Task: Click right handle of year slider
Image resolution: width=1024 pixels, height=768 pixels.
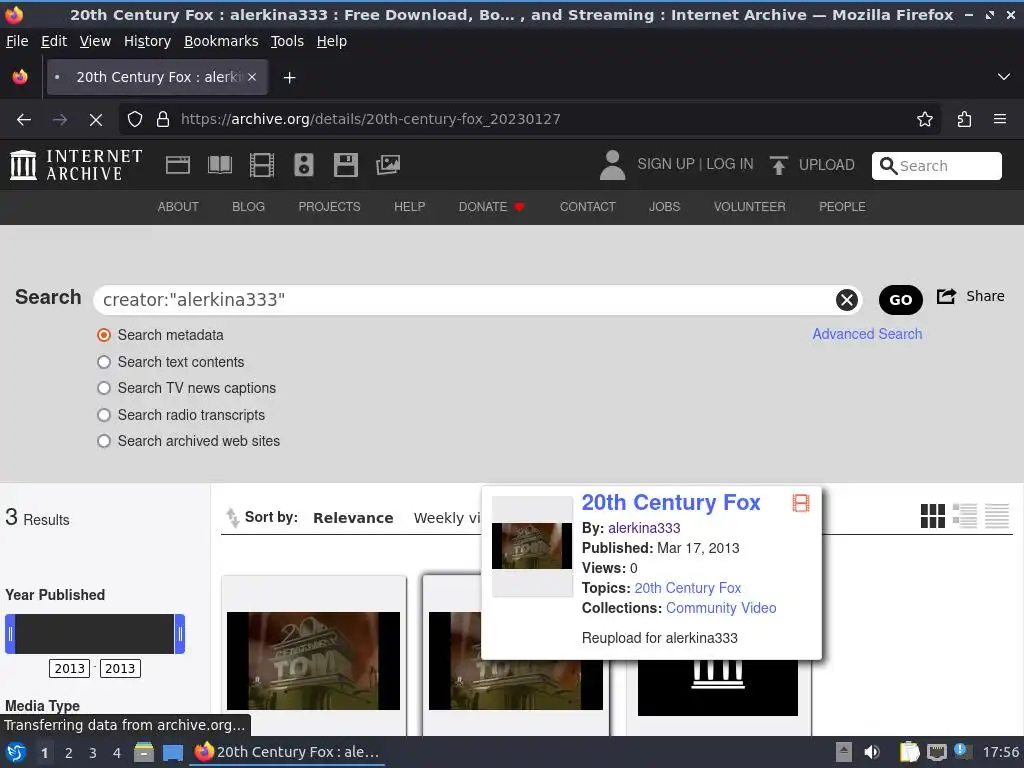Action: pyautogui.click(x=180, y=633)
